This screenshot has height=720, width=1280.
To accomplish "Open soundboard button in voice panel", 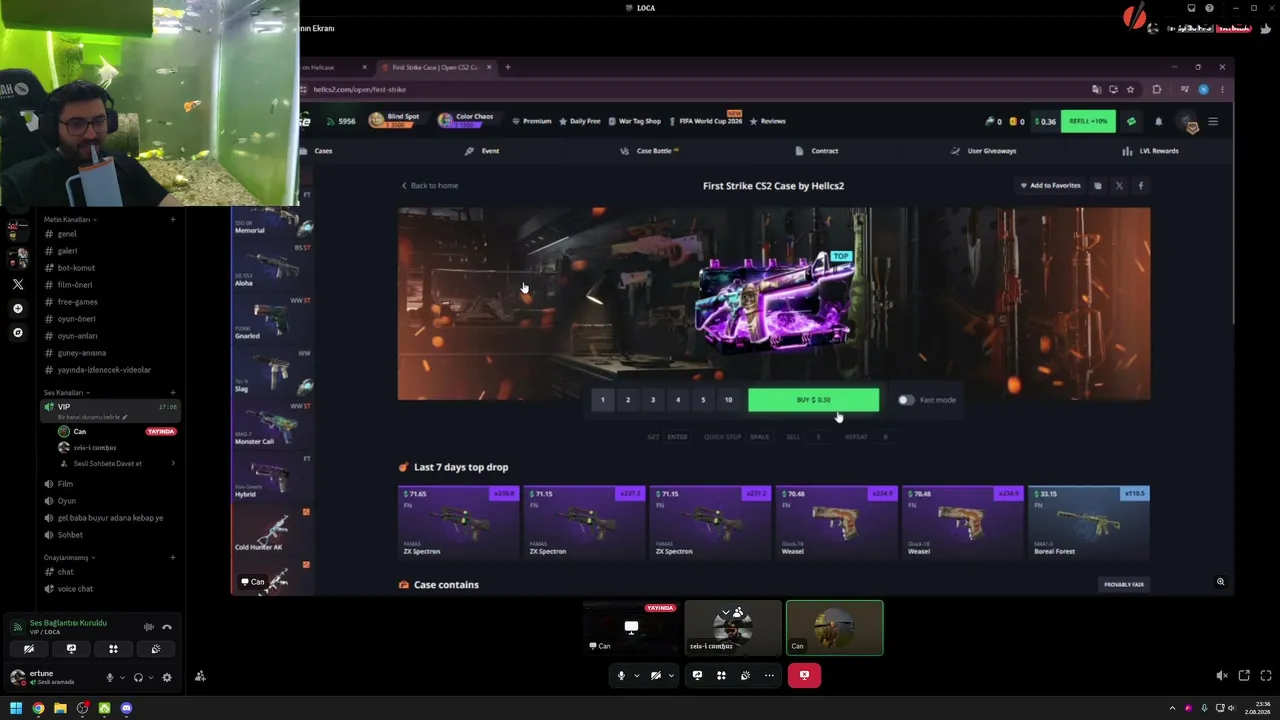I will pos(156,649).
